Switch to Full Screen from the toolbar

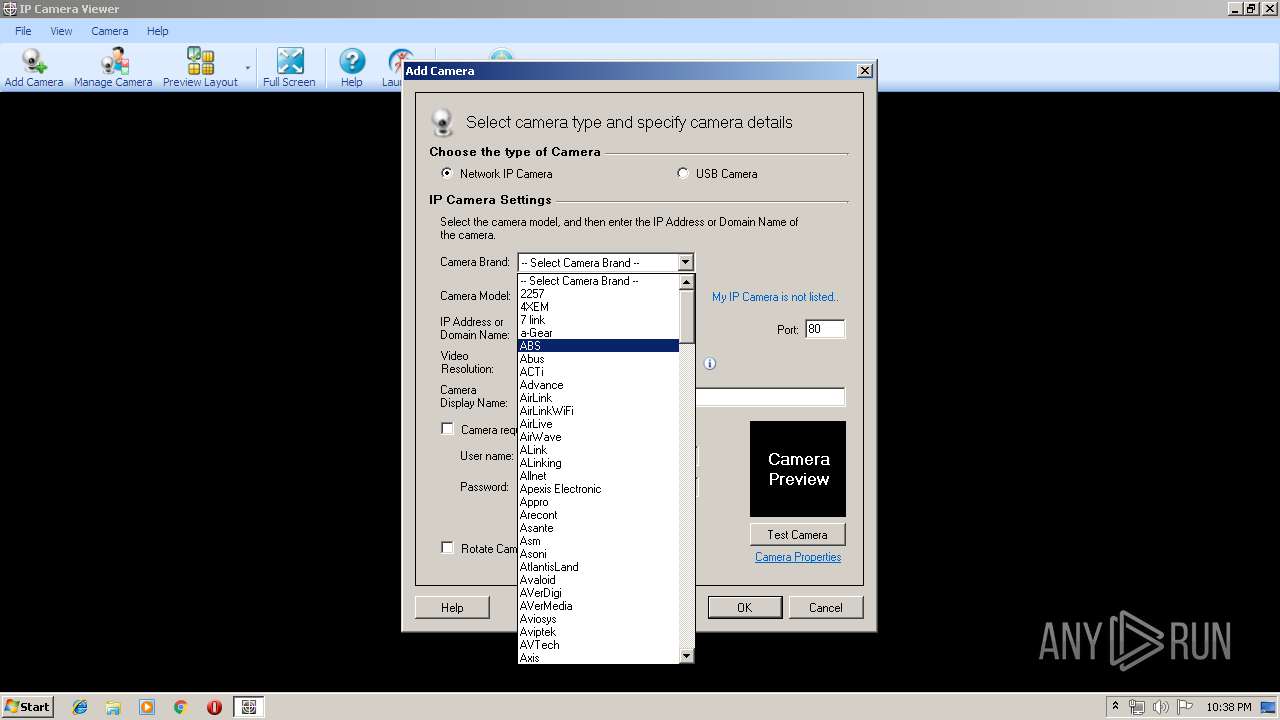289,68
